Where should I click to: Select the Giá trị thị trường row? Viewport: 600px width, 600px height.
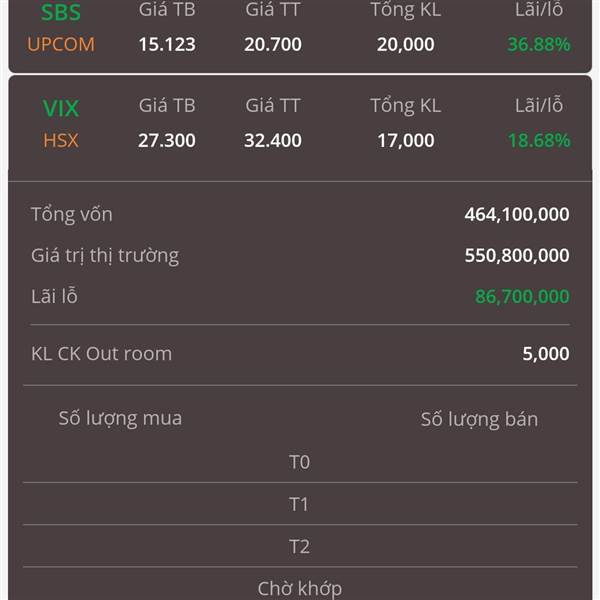click(300, 256)
